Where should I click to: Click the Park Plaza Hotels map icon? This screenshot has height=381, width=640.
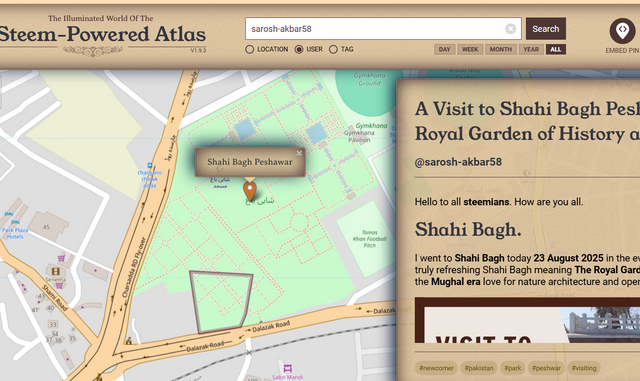click(15, 223)
